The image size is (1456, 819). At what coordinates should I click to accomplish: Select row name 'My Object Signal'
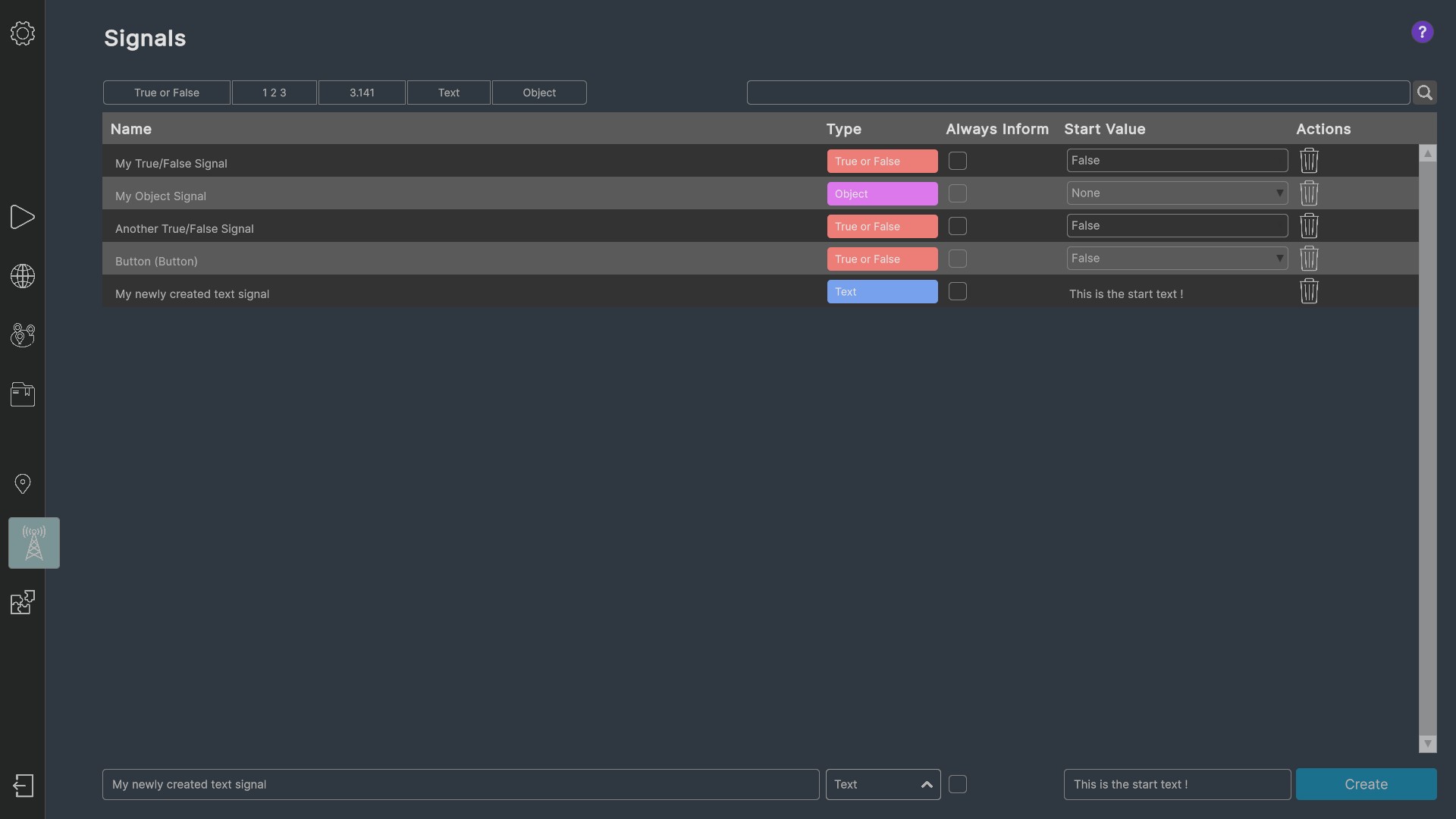[161, 196]
